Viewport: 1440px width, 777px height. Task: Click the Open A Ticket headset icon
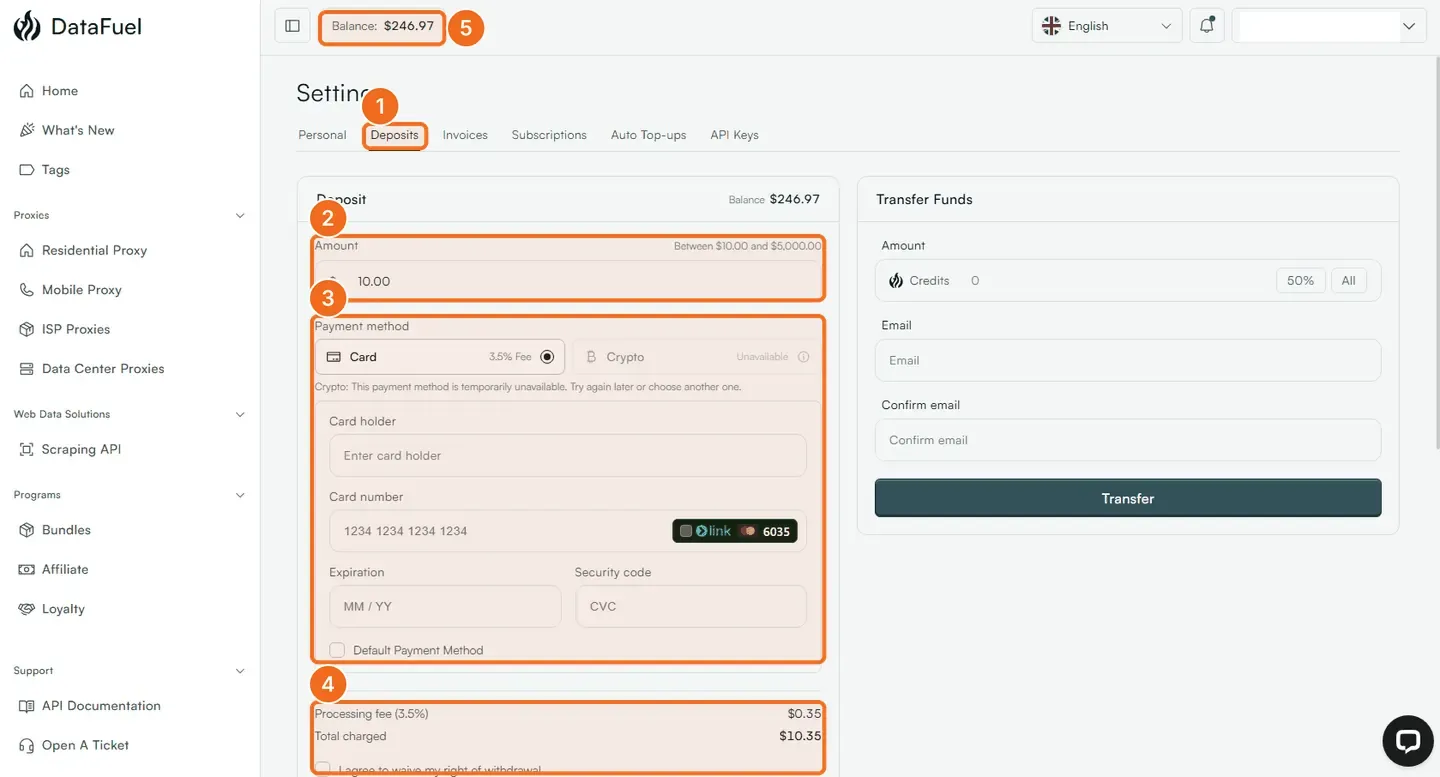click(27, 745)
